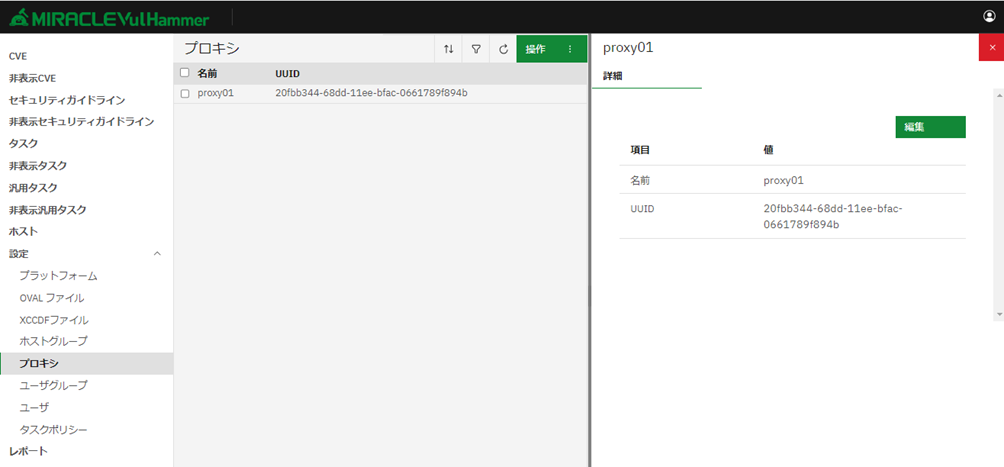Close the proxy01 detail panel

pos(991,48)
